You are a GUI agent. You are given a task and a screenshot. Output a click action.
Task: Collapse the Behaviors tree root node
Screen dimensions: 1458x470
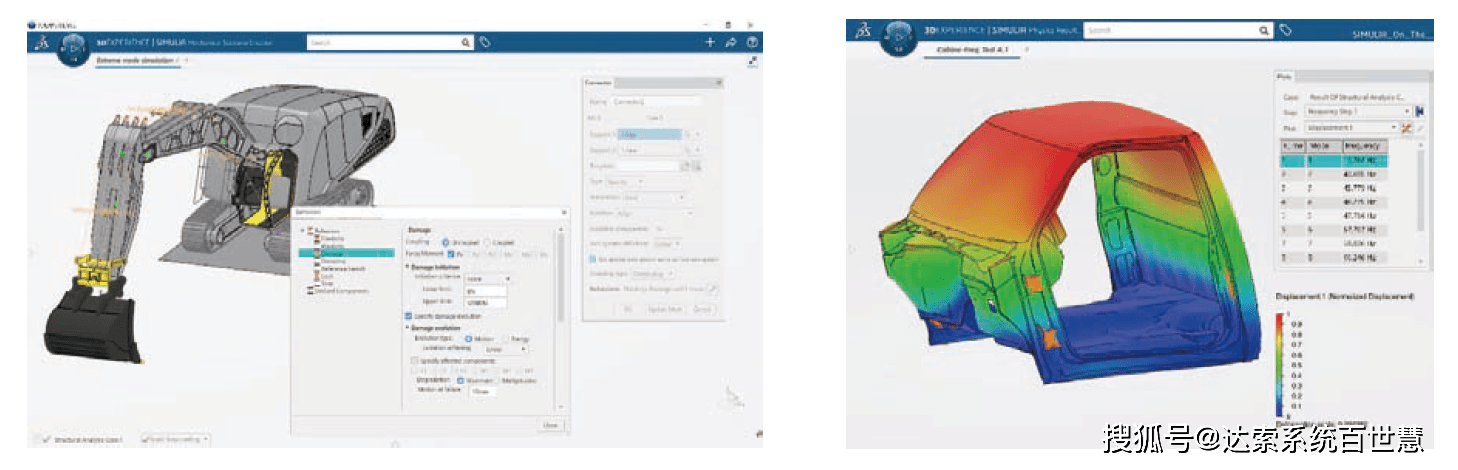click(303, 231)
